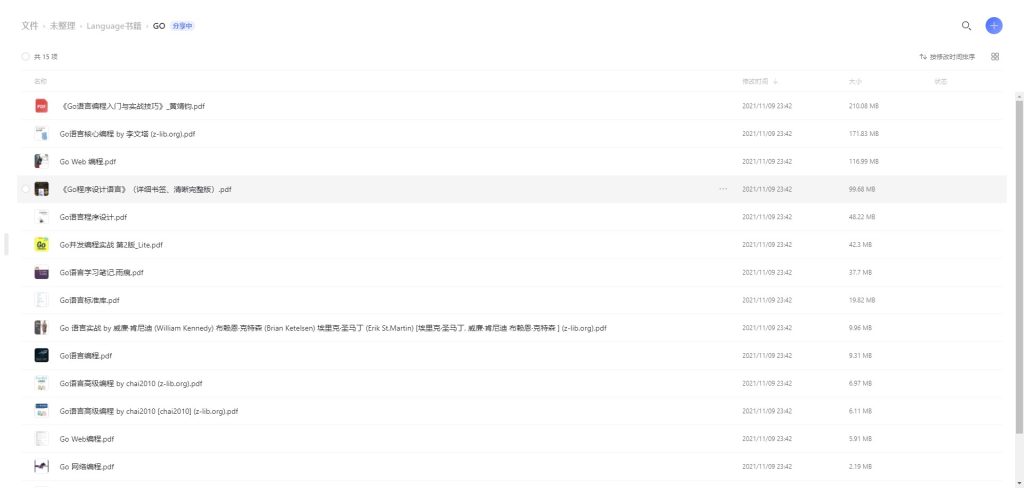Open Go 网络编程.pdf file name
This screenshot has width=1024, height=488.
click(87, 466)
